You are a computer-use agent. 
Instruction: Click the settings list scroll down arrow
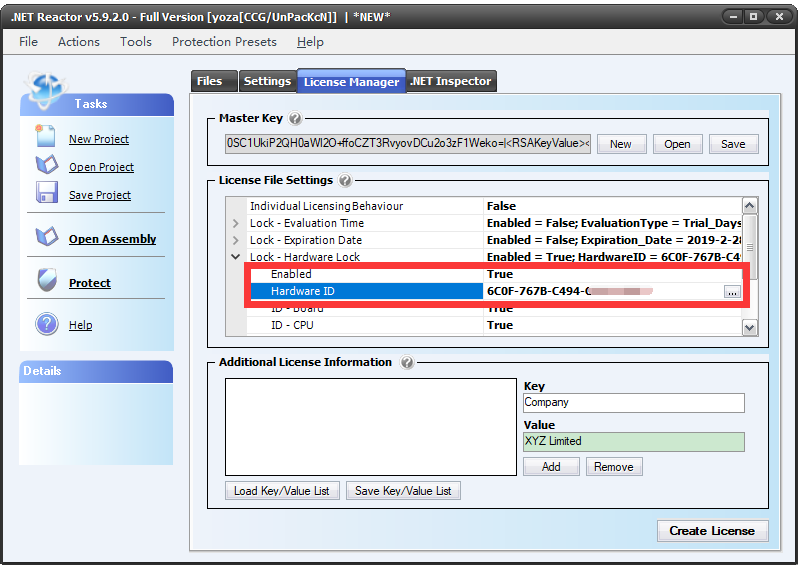[749, 328]
